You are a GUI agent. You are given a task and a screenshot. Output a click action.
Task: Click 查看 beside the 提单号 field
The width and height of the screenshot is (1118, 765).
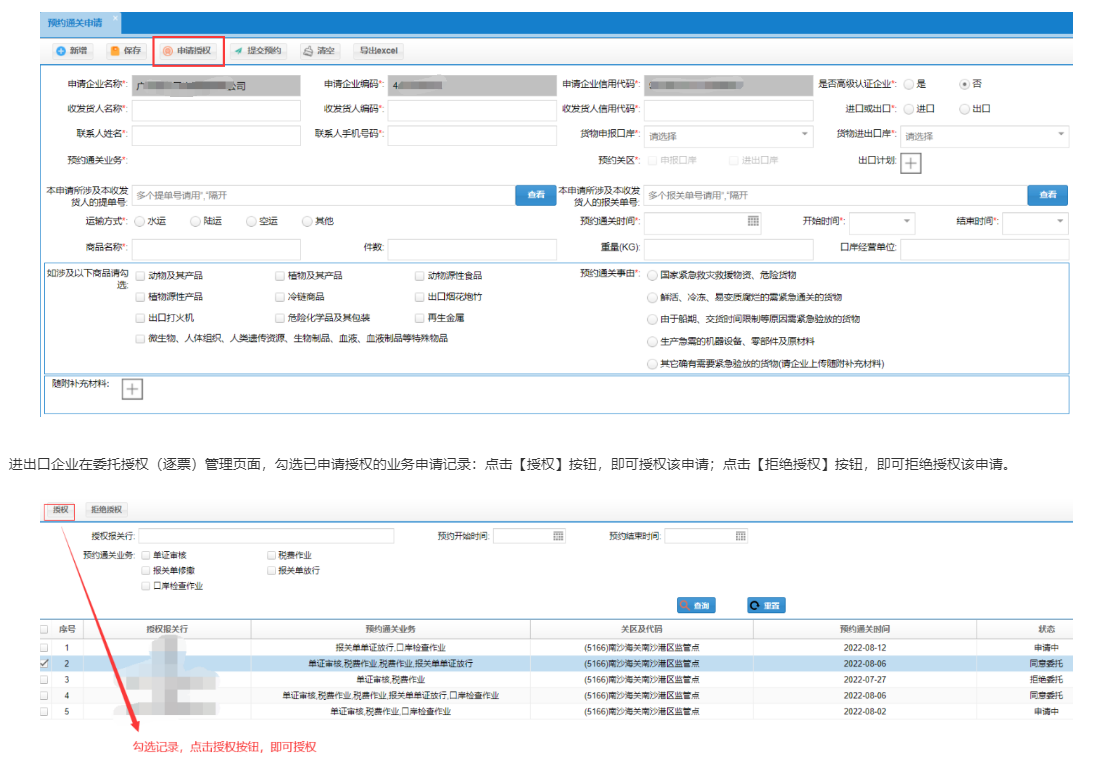pos(535,195)
